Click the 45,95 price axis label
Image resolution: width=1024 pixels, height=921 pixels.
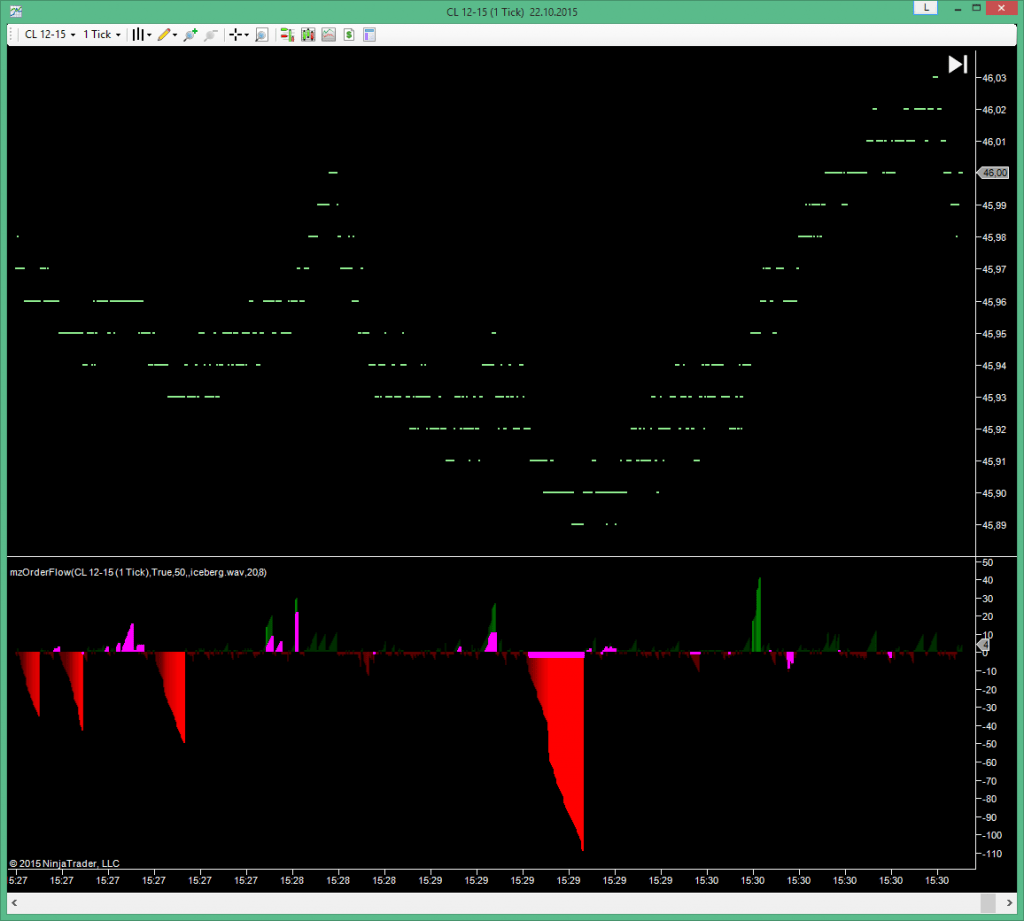(995, 334)
